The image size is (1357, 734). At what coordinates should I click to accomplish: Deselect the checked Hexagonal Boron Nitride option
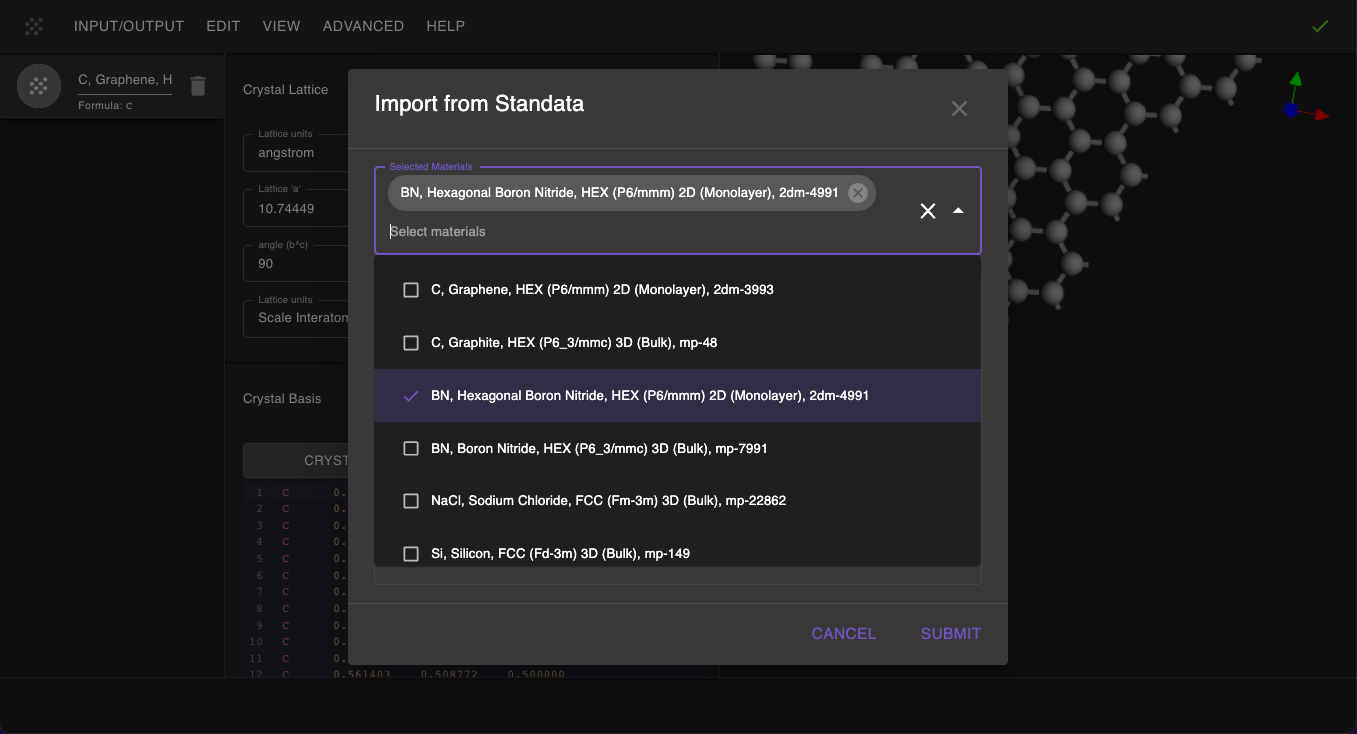tap(411, 396)
